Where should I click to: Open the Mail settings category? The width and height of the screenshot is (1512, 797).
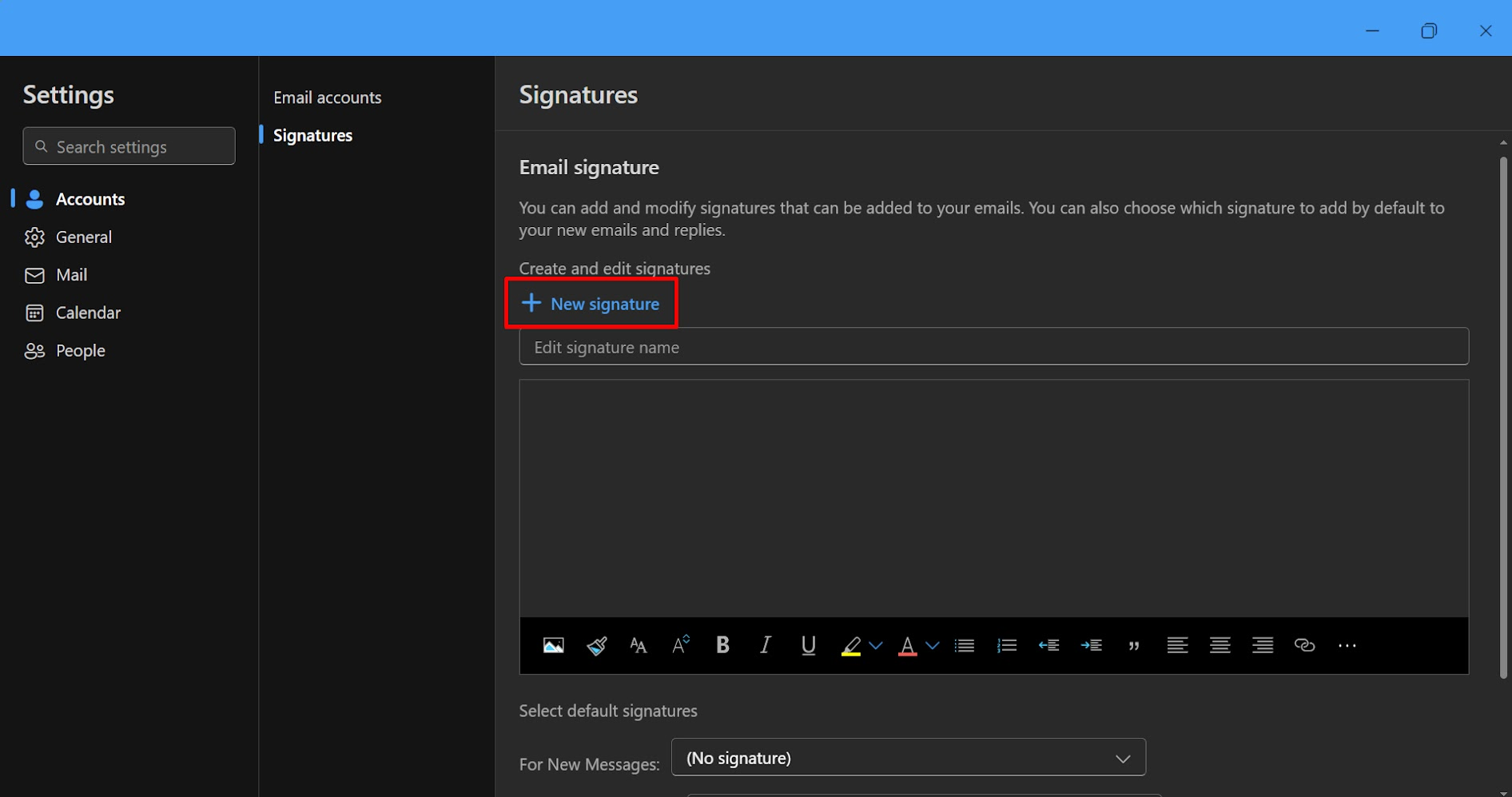pos(56,275)
